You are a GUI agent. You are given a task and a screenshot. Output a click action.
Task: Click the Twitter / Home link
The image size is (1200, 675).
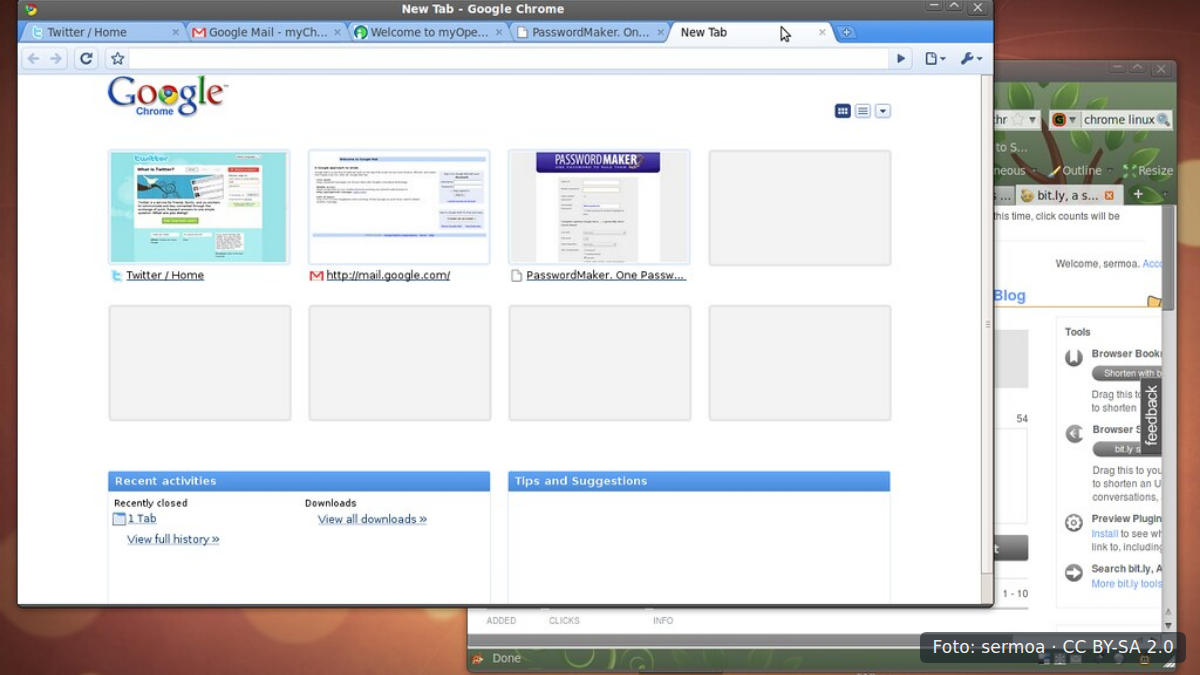click(165, 275)
